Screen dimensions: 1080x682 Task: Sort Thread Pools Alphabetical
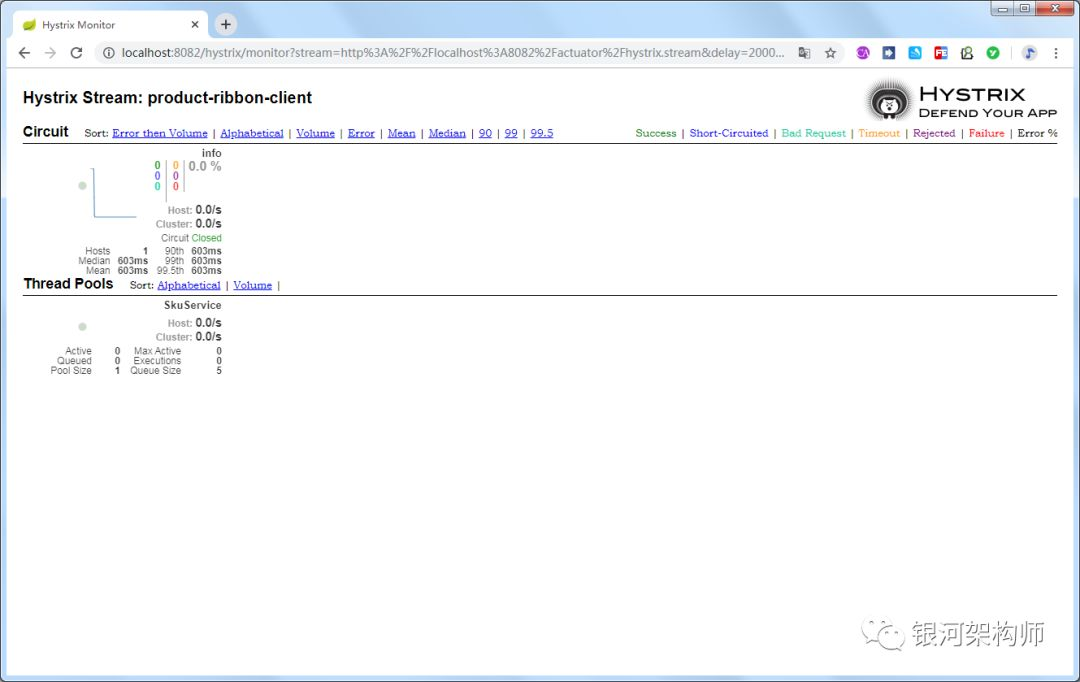point(189,285)
